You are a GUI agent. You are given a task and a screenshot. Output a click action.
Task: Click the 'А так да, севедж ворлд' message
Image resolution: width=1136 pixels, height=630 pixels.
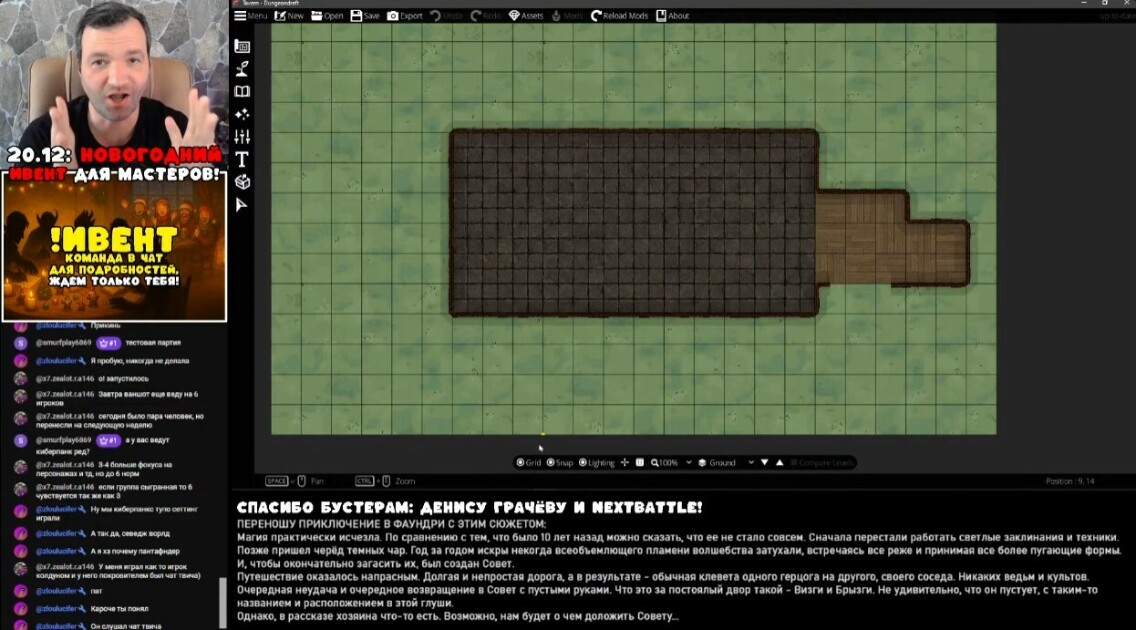point(130,534)
